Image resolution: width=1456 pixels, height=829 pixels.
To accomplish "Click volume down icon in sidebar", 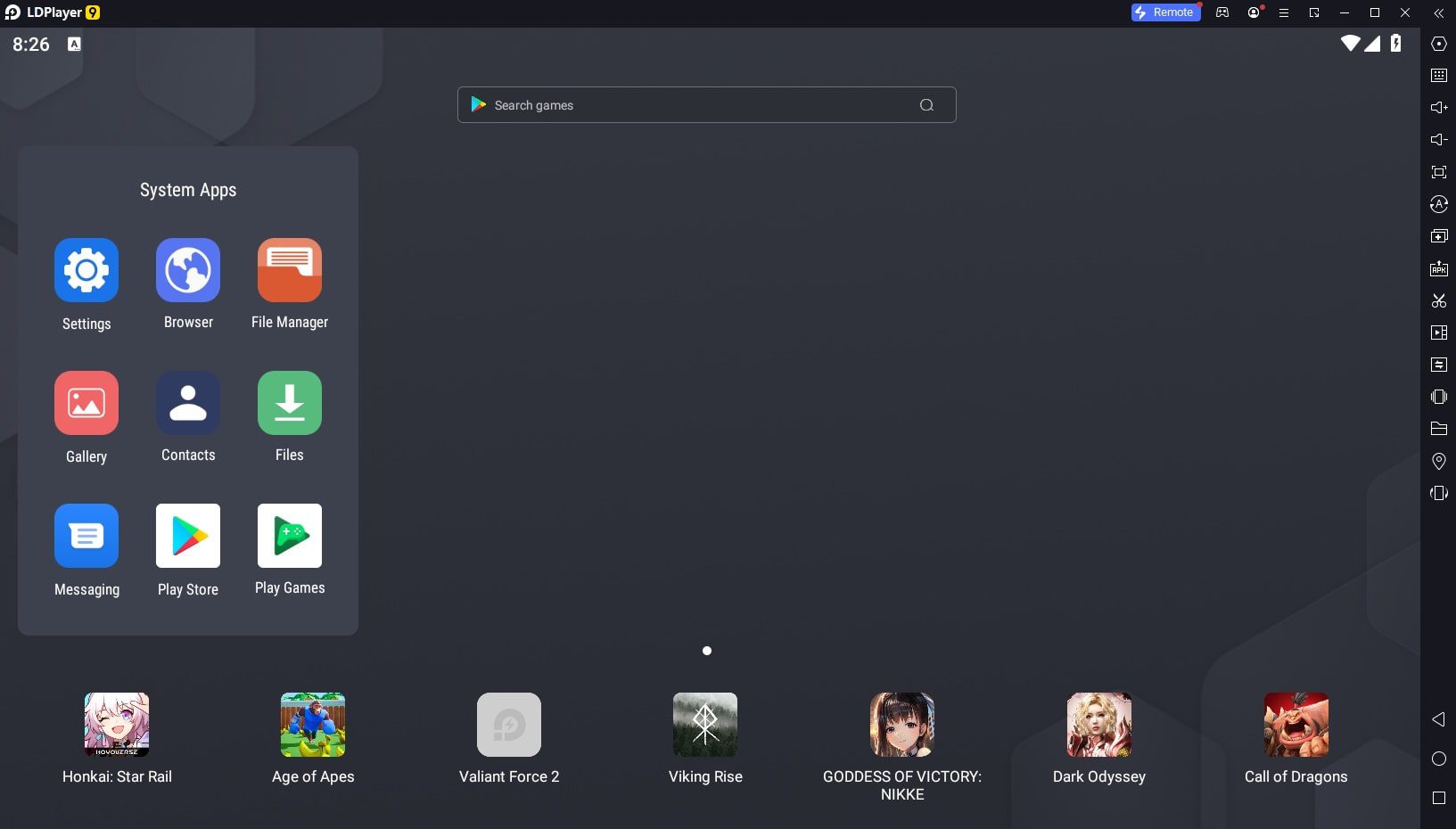I will 1439,140.
